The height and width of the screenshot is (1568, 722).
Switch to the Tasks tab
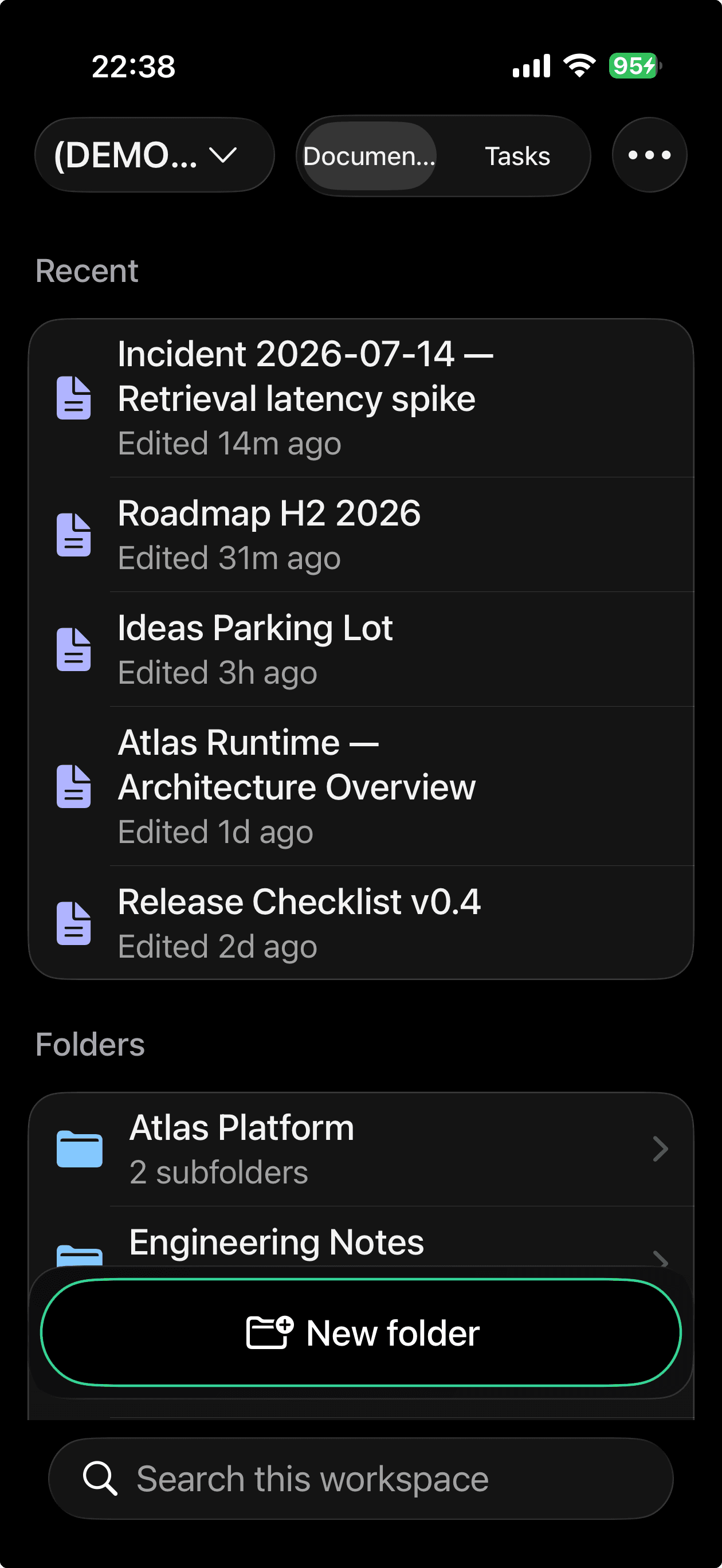(x=517, y=156)
